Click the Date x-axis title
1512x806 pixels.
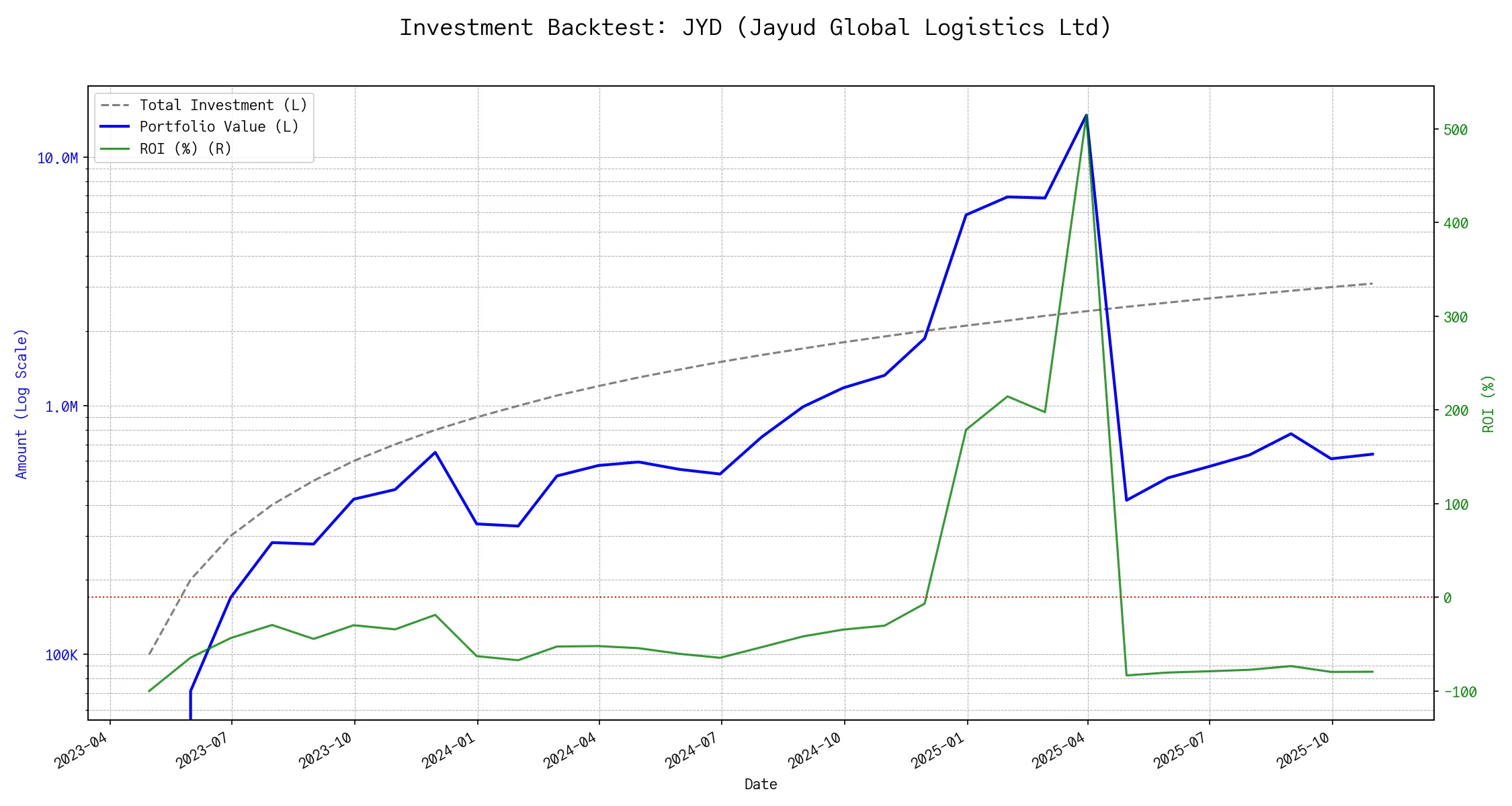(761, 785)
